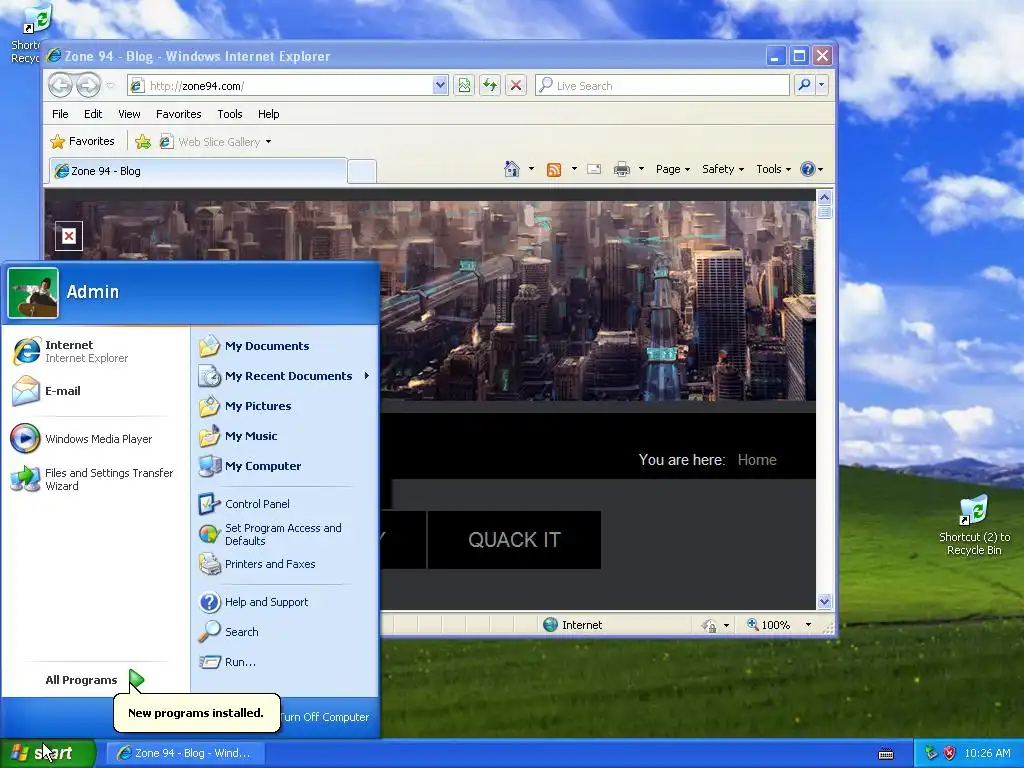
Task: Click the Refresh page icon
Action: click(x=490, y=86)
